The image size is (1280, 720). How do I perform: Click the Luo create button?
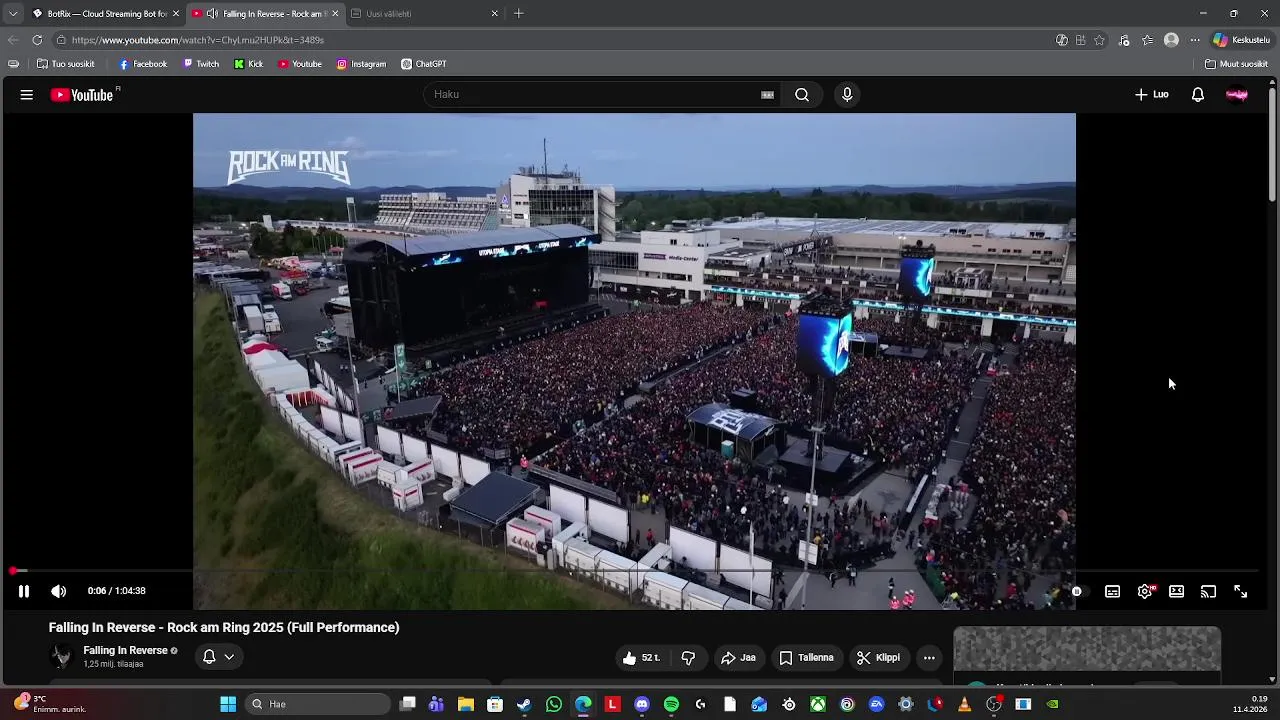(x=1152, y=95)
